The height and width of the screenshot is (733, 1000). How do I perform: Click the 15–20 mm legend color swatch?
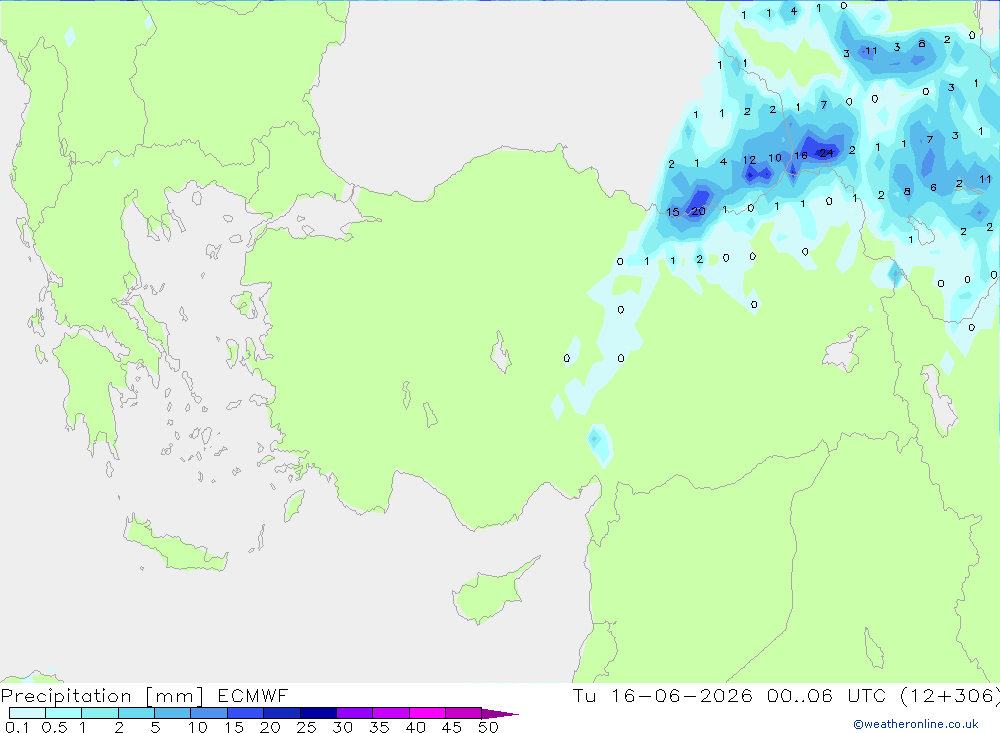[245, 713]
